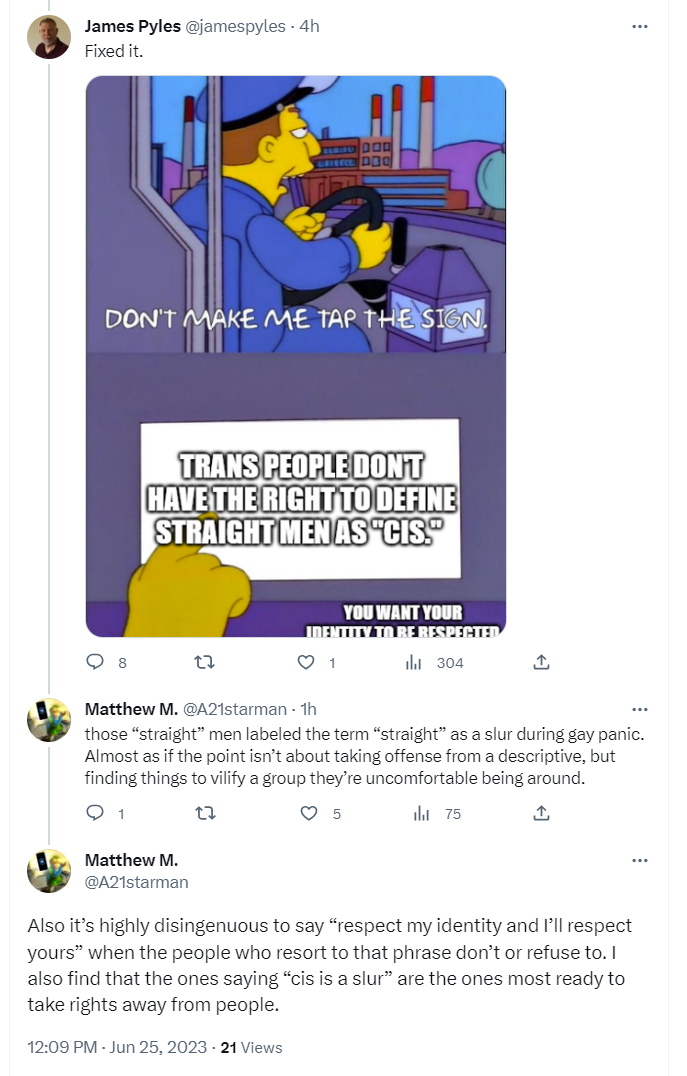687x1076 pixels.
Task: Retweet James Pyles' 'Fixed it.' tweet
Action: (203, 662)
